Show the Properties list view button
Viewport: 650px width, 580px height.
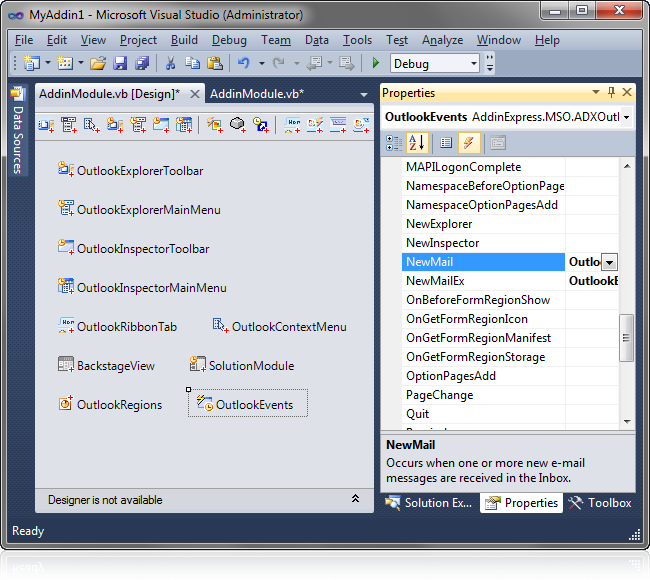pyautogui.click(x=446, y=143)
